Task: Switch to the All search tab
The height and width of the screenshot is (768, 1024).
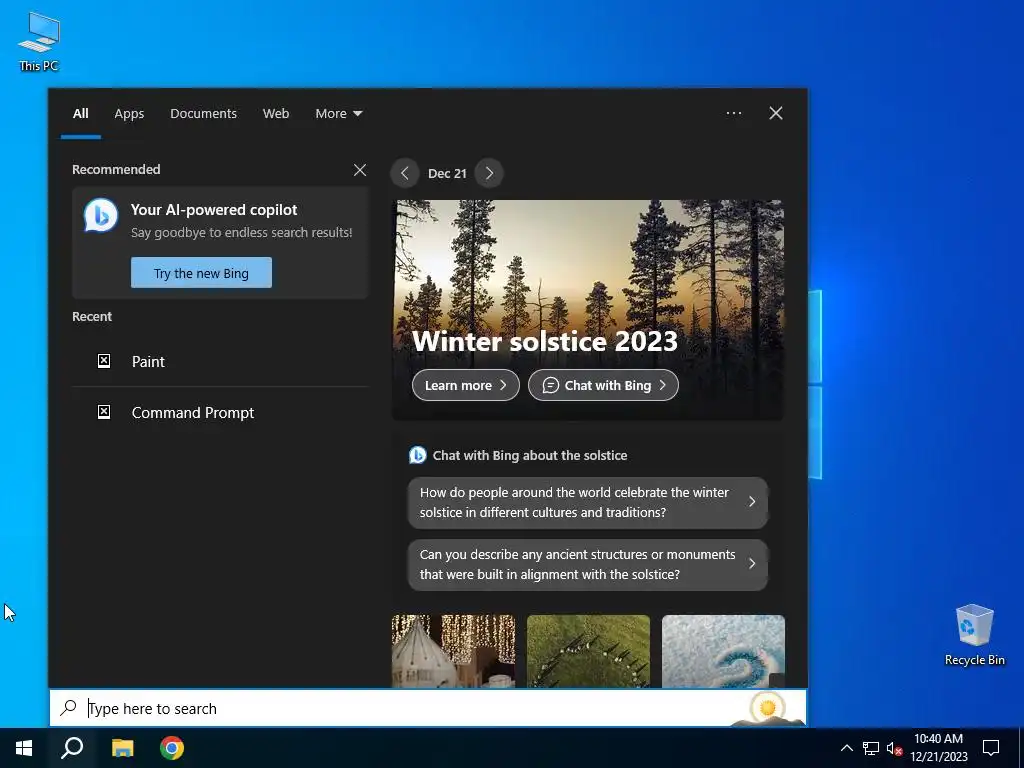Action: point(80,114)
